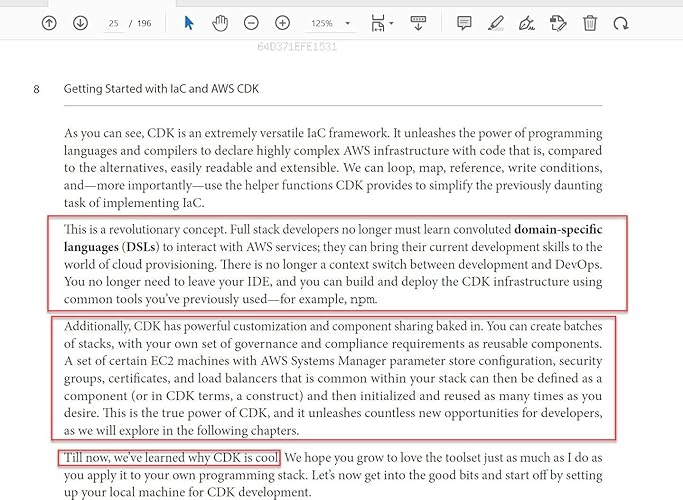
Task: Select red box around 'revolutionary concept' paragraph
Action: (x=338, y=263)
